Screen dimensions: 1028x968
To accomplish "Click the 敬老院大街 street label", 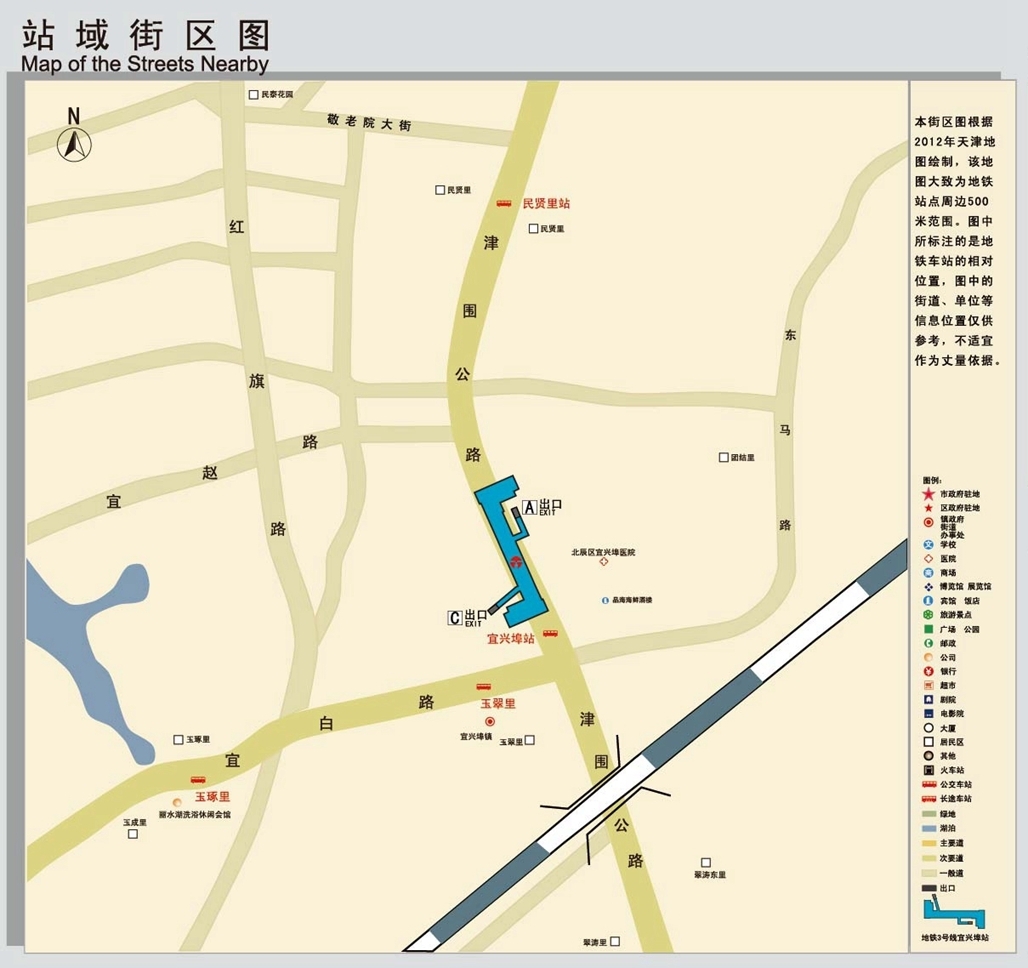I will point(369,123).
